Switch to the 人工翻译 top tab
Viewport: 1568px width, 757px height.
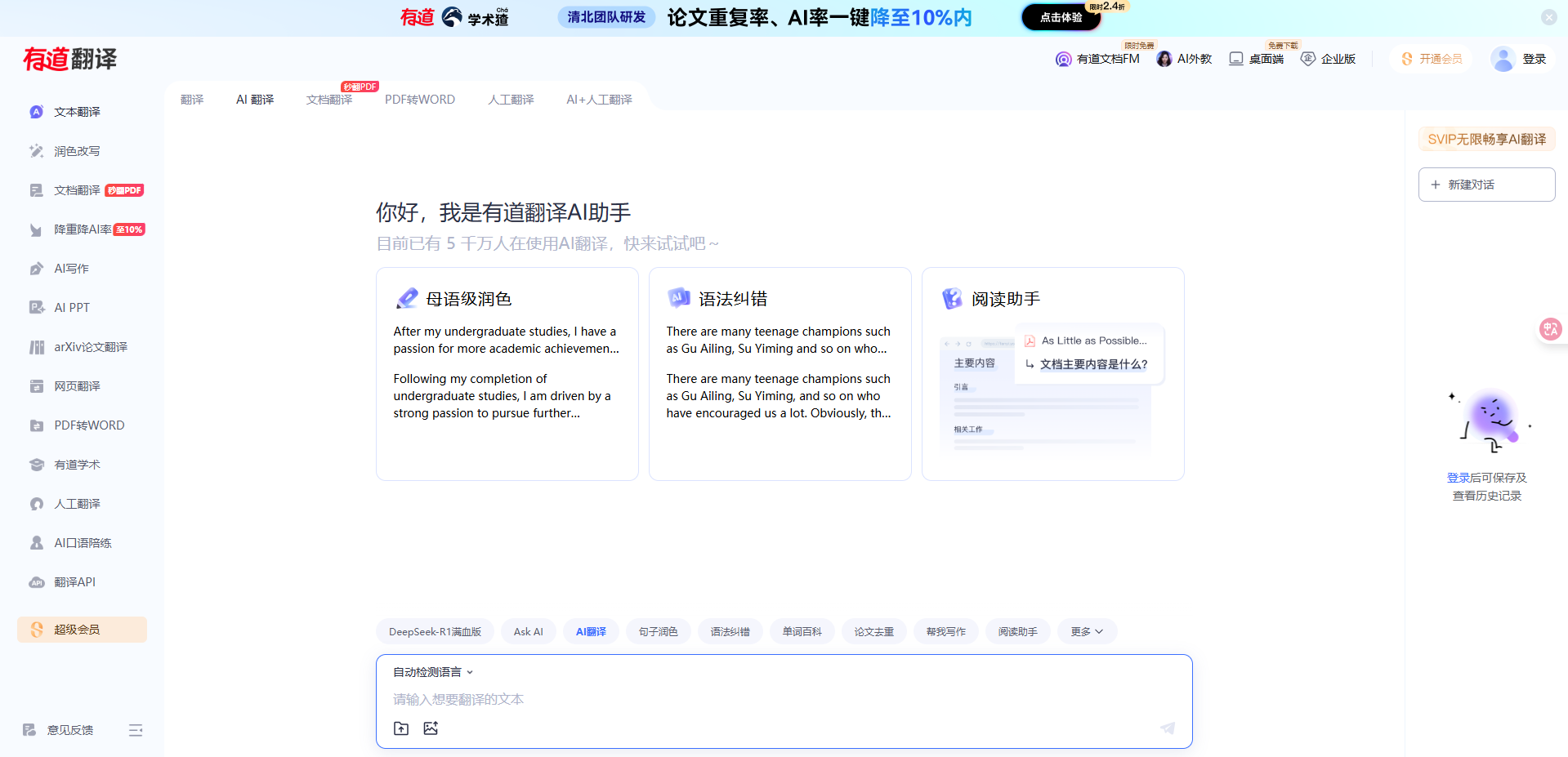(x=511, y=100)
